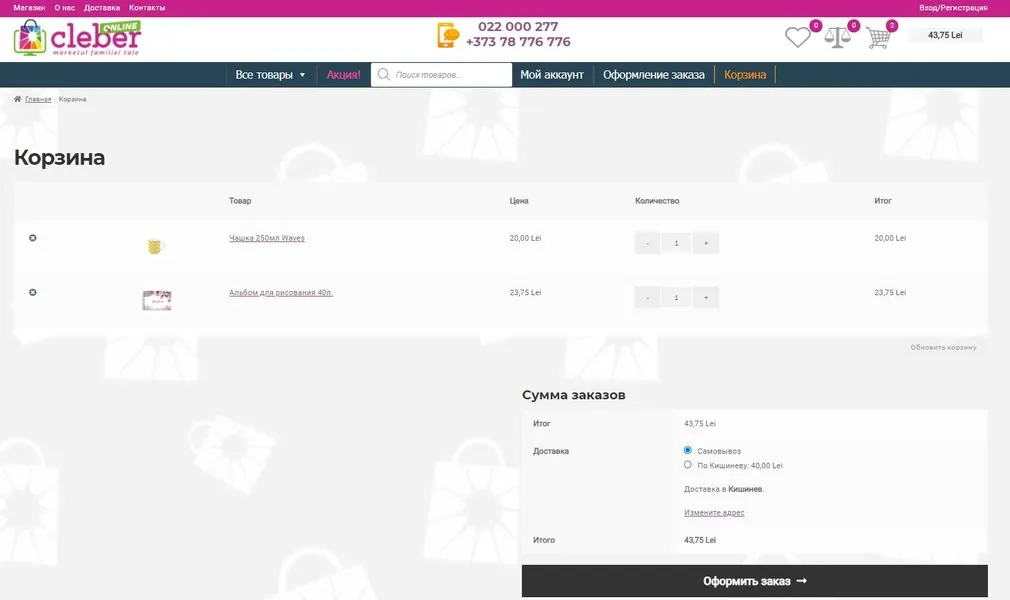Open the Мой аккаунт menu item
Image resolution: width=1010 pixels, height=600 pixels.
pyautogui.click(x=552, y=75)
